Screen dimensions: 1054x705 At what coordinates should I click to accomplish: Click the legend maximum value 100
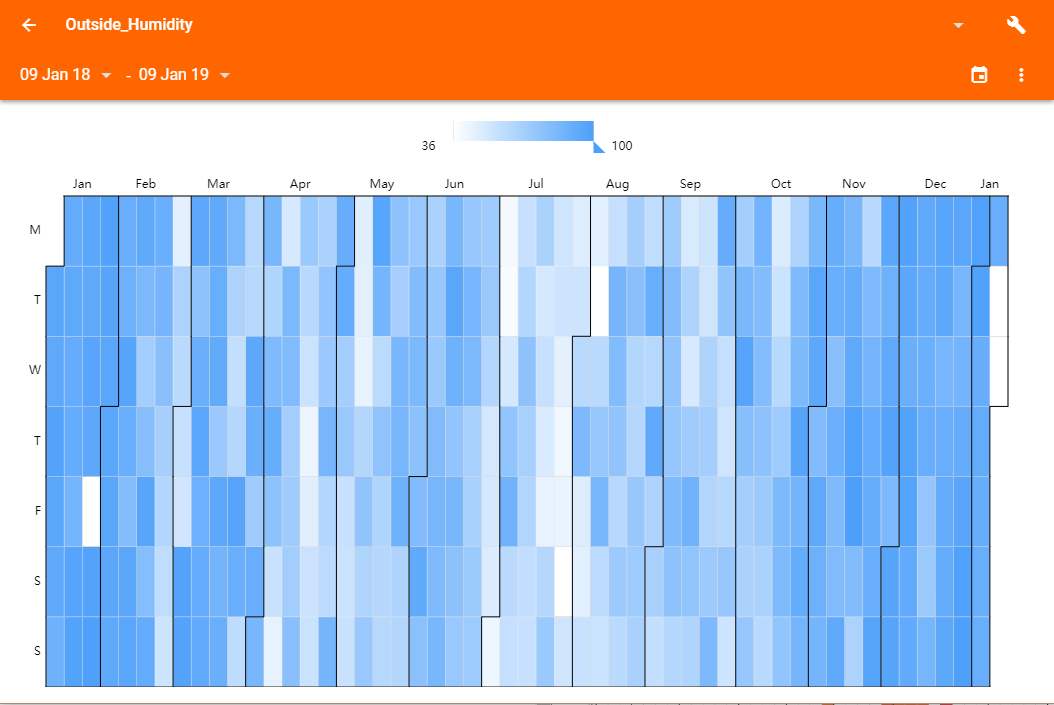point(622,146)
